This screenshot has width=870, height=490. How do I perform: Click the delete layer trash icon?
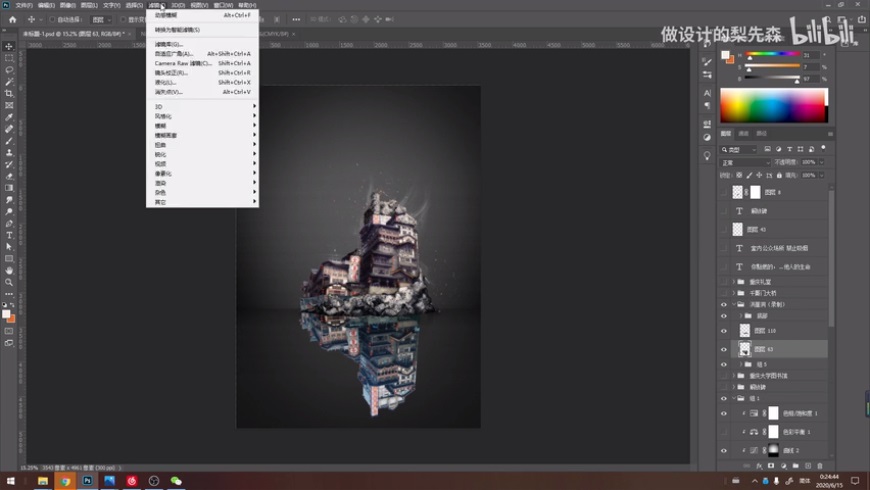pyautogui.click(x=820, y=465)
